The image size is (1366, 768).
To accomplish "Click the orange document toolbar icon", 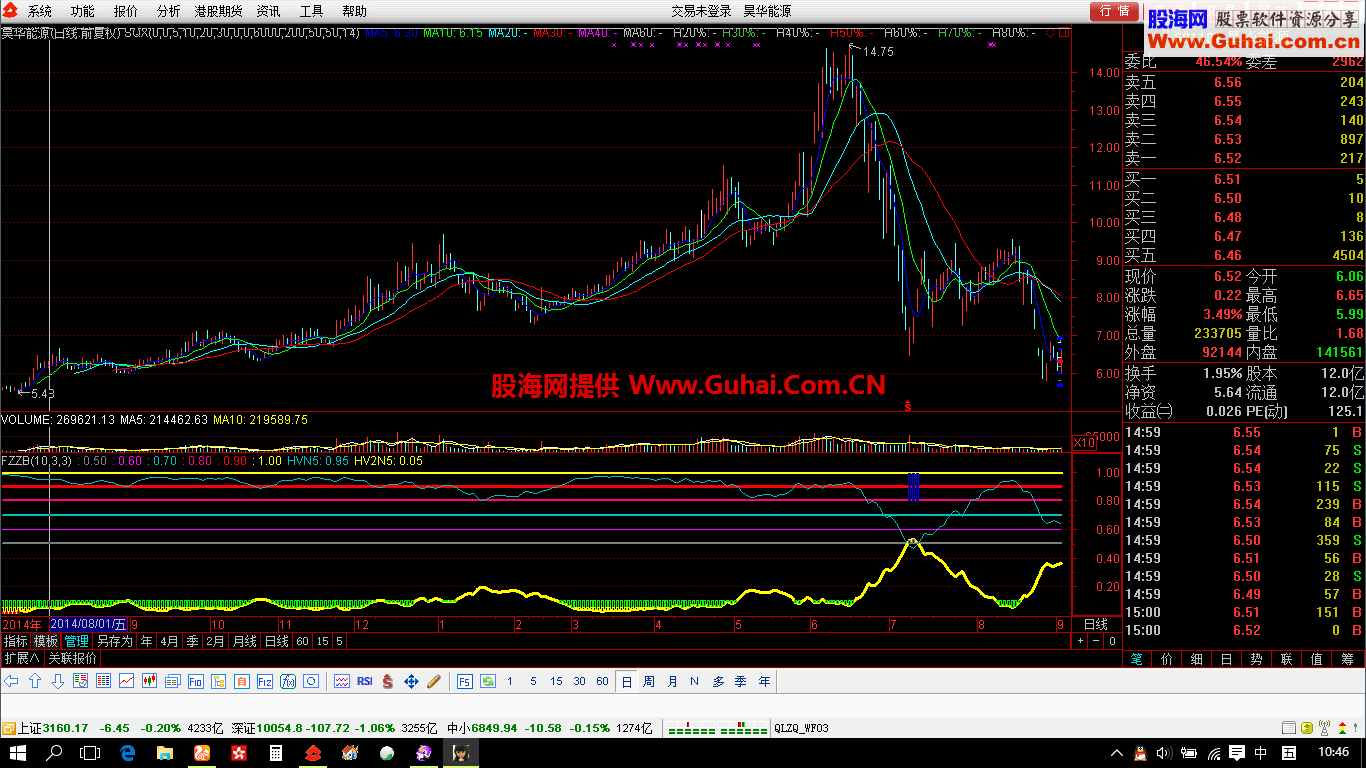I will pos(241,681).
